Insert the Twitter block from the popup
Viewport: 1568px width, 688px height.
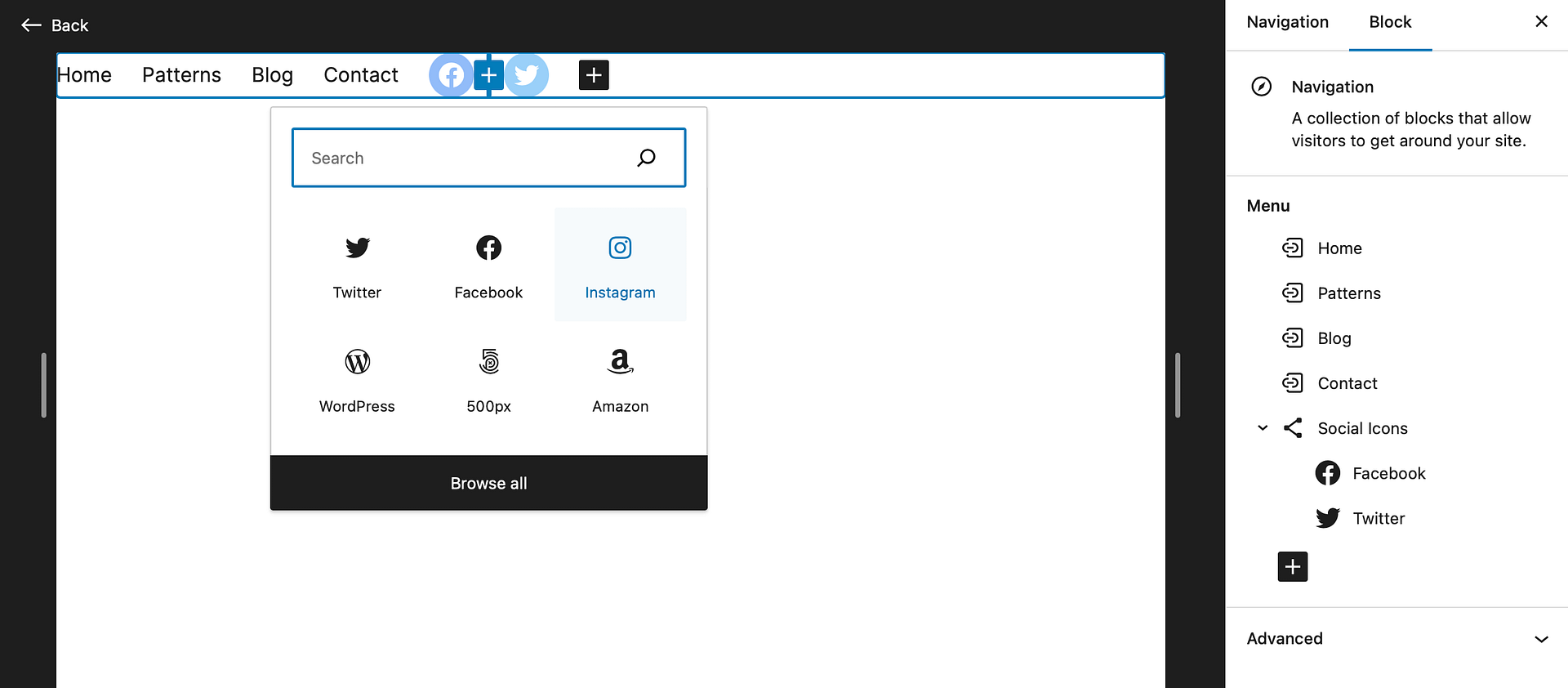357,264
